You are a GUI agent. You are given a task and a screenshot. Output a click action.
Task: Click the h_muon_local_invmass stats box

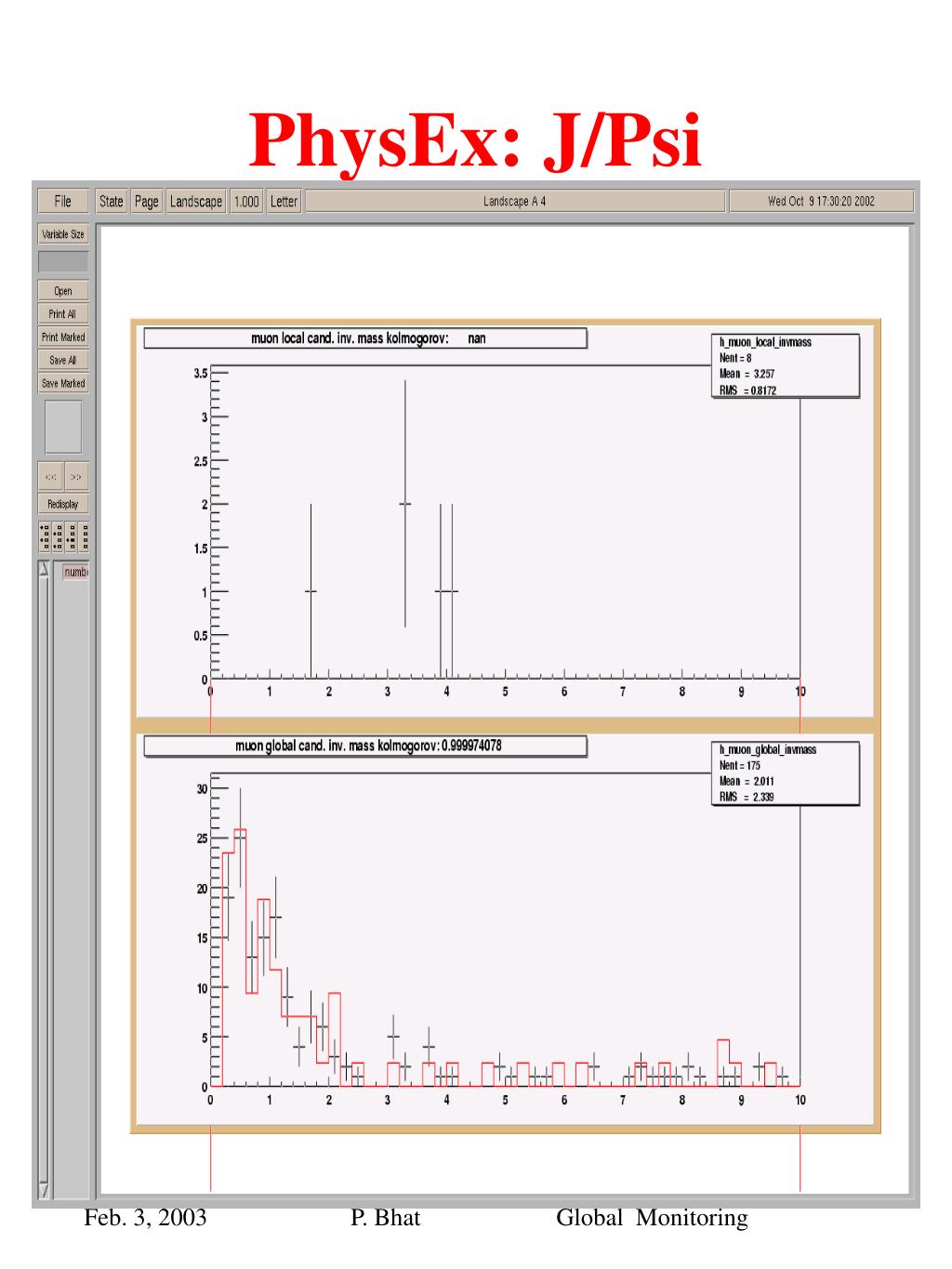[x=785, y=366]
